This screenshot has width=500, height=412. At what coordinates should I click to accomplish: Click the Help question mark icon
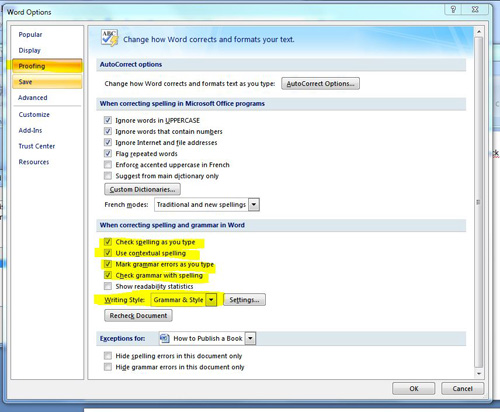(x=453, y=9)
